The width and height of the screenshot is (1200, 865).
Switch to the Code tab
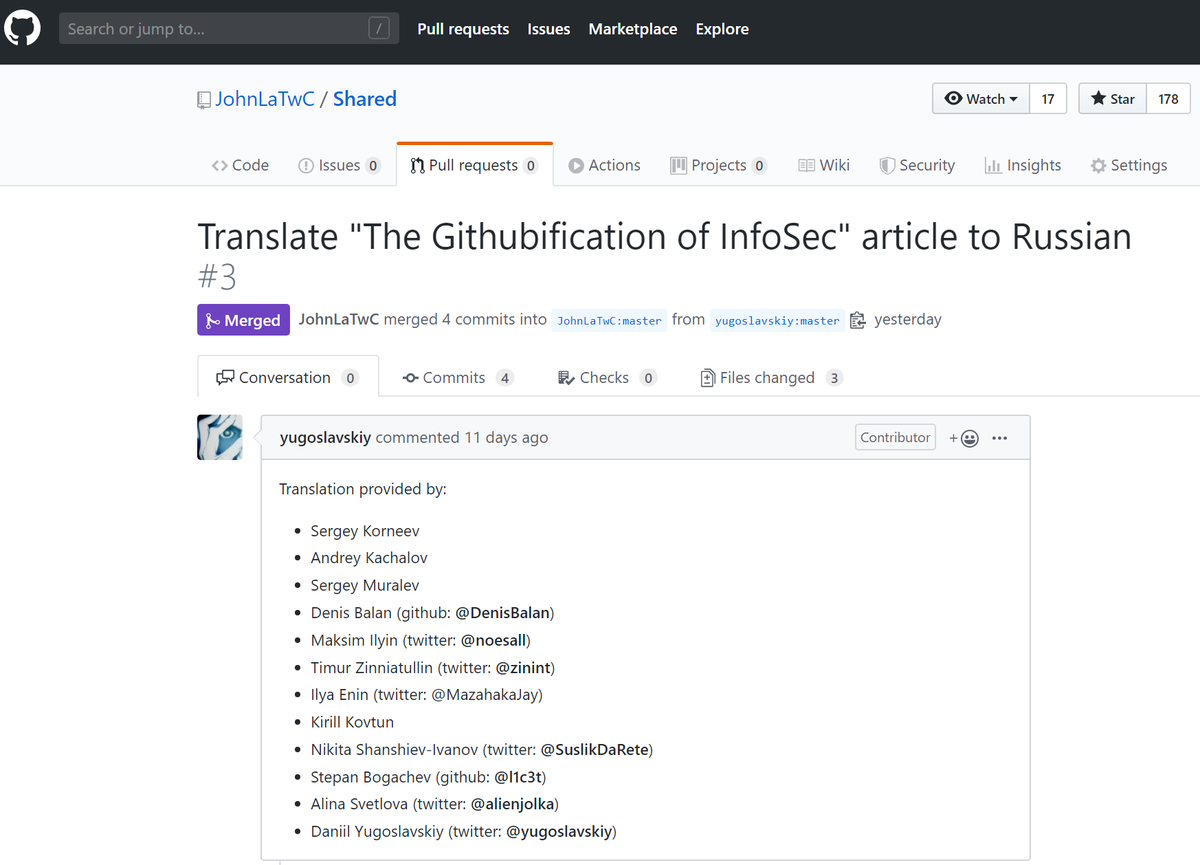pos(240,165)
